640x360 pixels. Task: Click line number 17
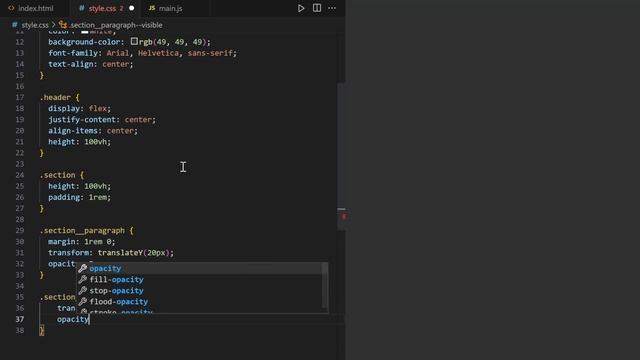20,97
